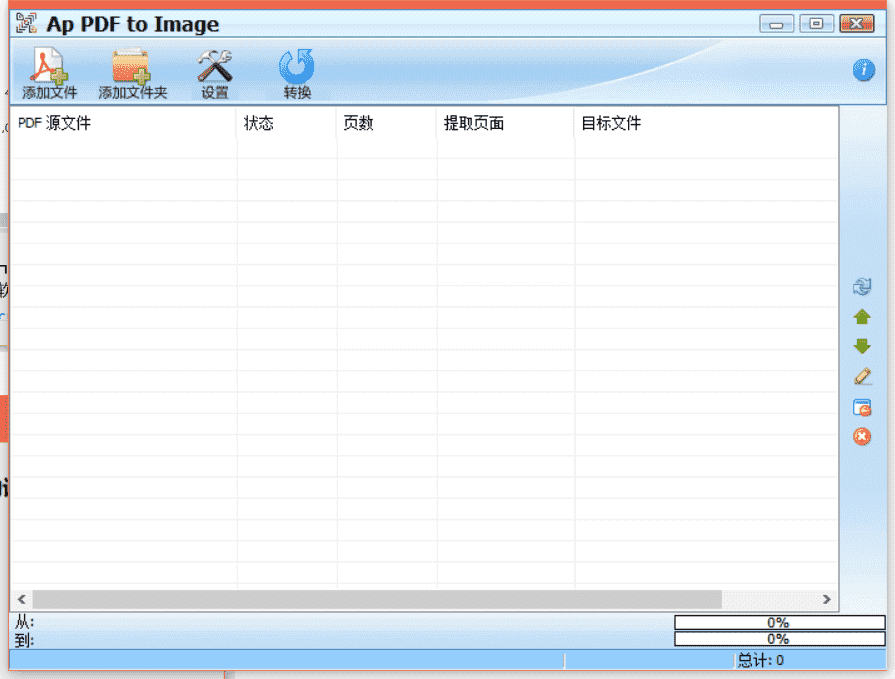The height and width of the screenshot is (679, 895).
Task: Start conversion with the 转换 icon
Action: pos(297,74)
